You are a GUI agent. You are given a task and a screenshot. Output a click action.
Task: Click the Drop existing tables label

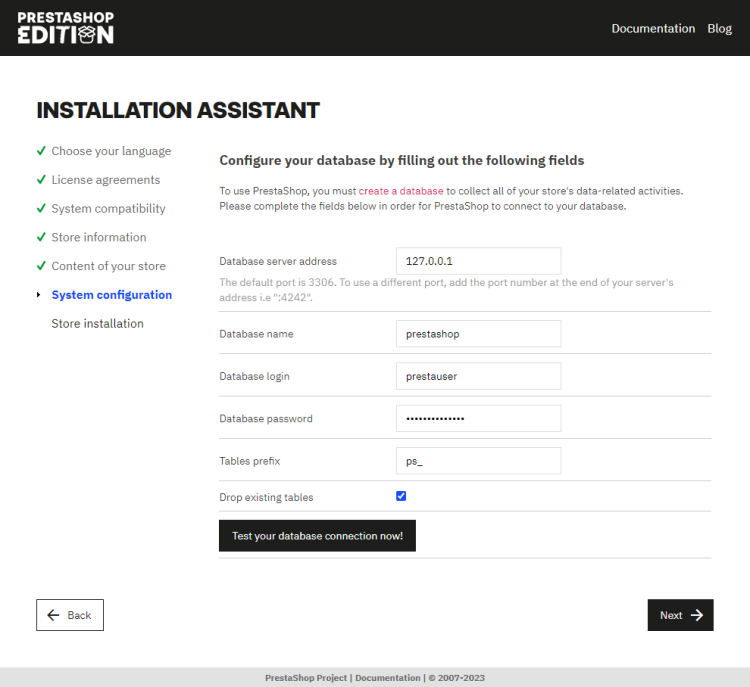pos(266,498)
